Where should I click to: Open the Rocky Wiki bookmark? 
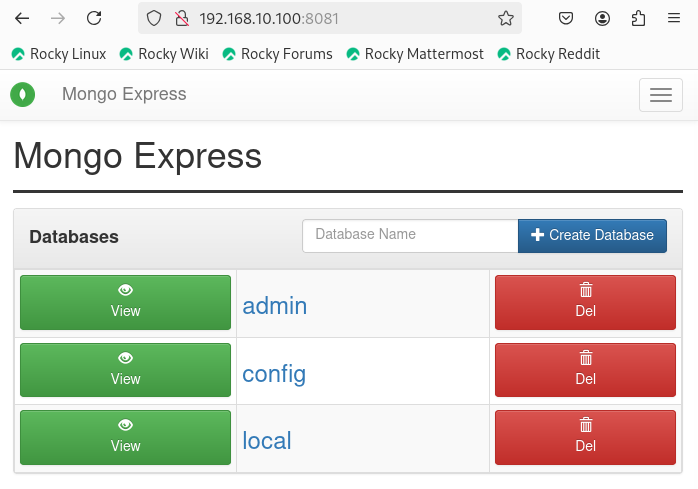coord(164,54)
